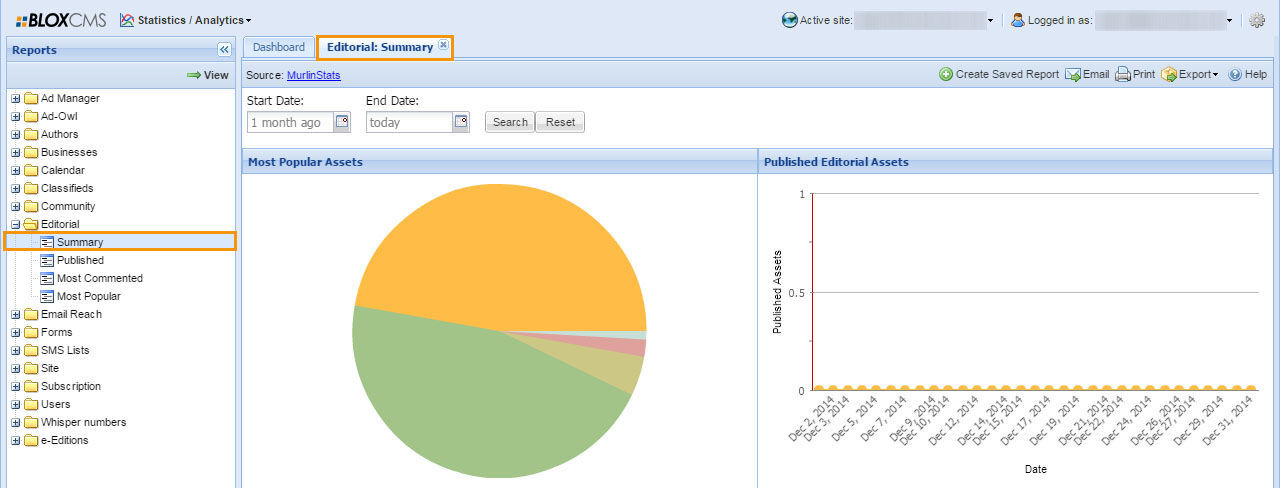Open the MurlinStats source link
Image resolution: width=1280 pixels, height=491 pixels.
[x=314, y=75]
